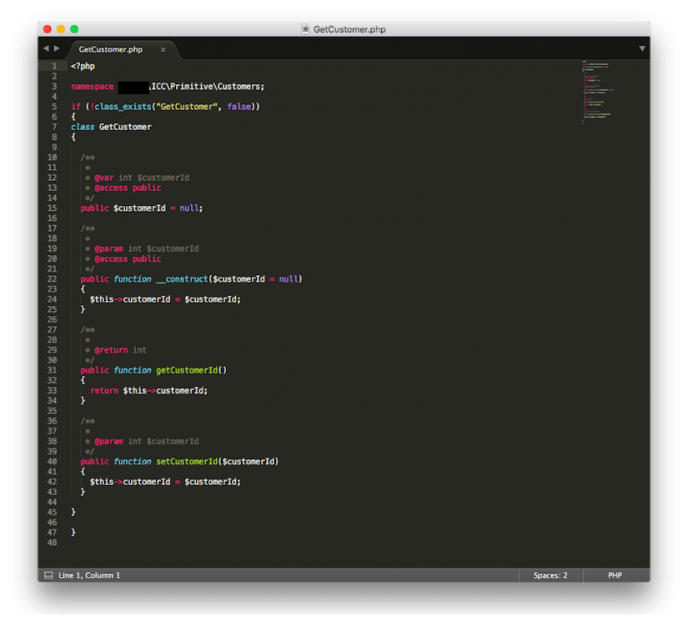
Task: Open the Spaces: 2 indentation menu
Action: click(x=550, y=575)
